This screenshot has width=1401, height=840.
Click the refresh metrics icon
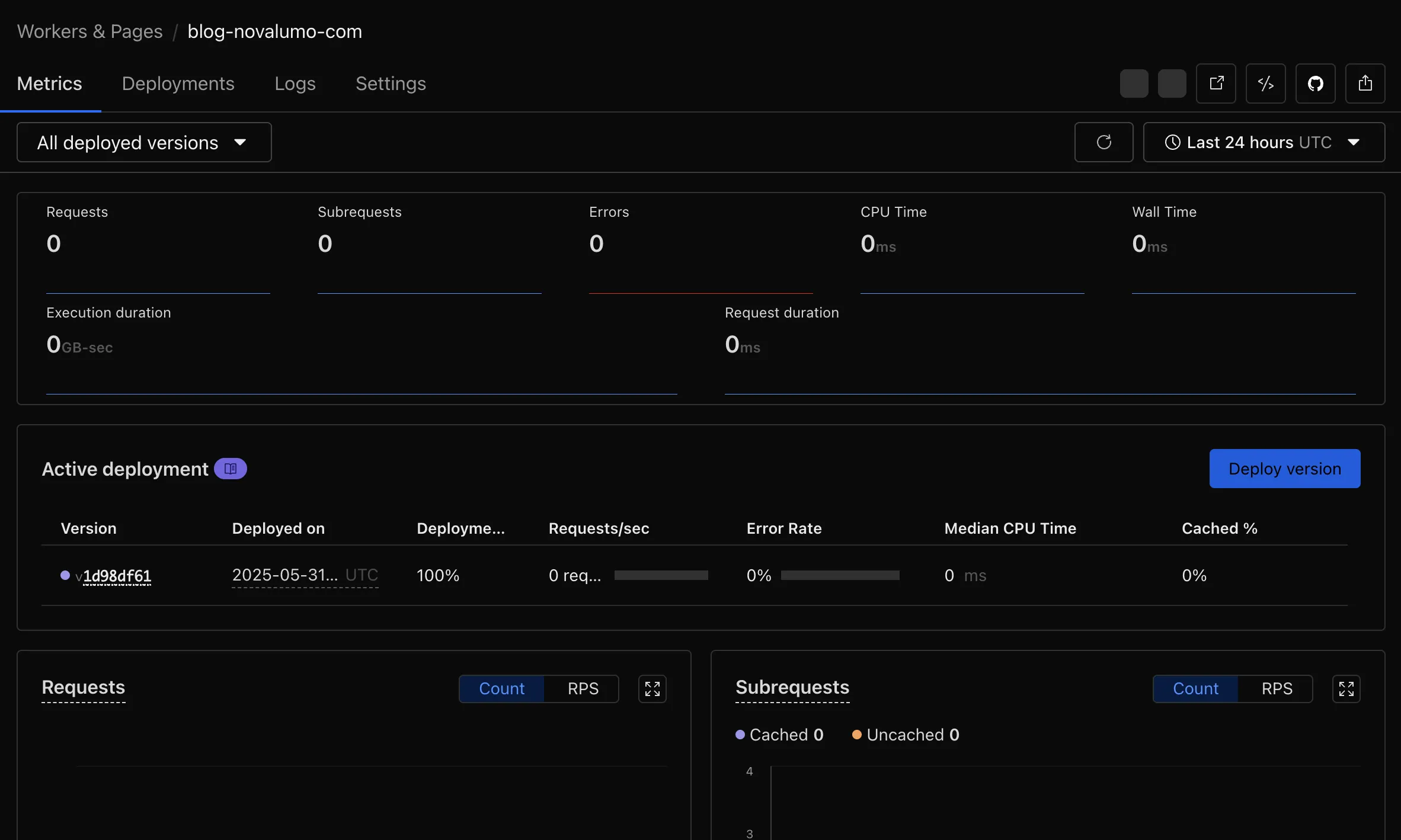point(1103,142)
